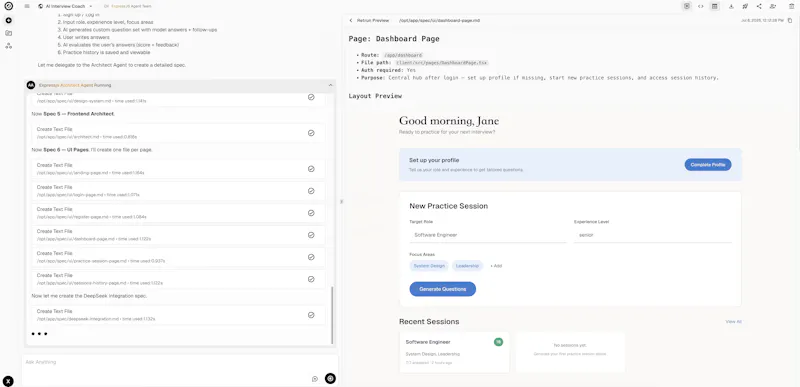Click the check icon on the practice-session-page.md row

coord(311,257)
